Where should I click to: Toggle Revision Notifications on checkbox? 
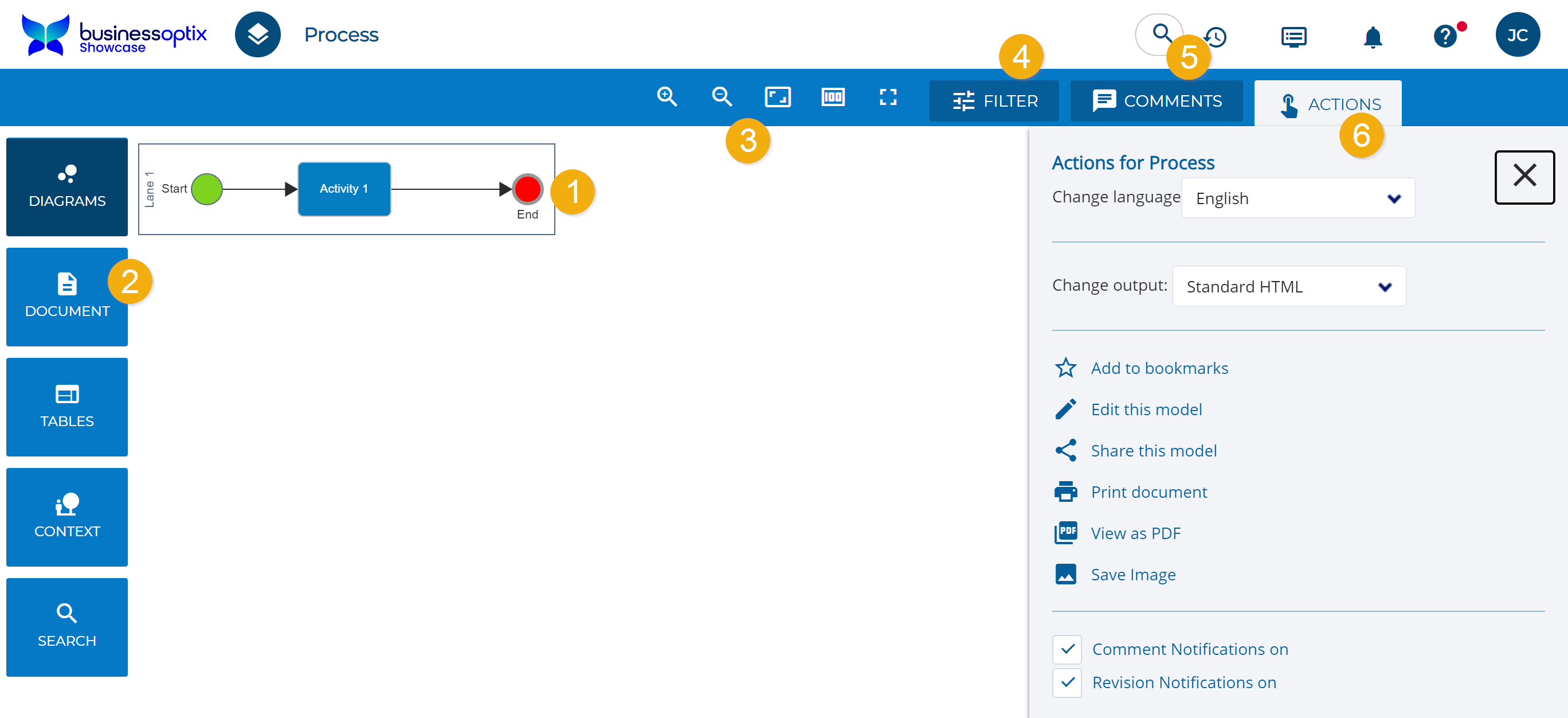click(1067, 682)
